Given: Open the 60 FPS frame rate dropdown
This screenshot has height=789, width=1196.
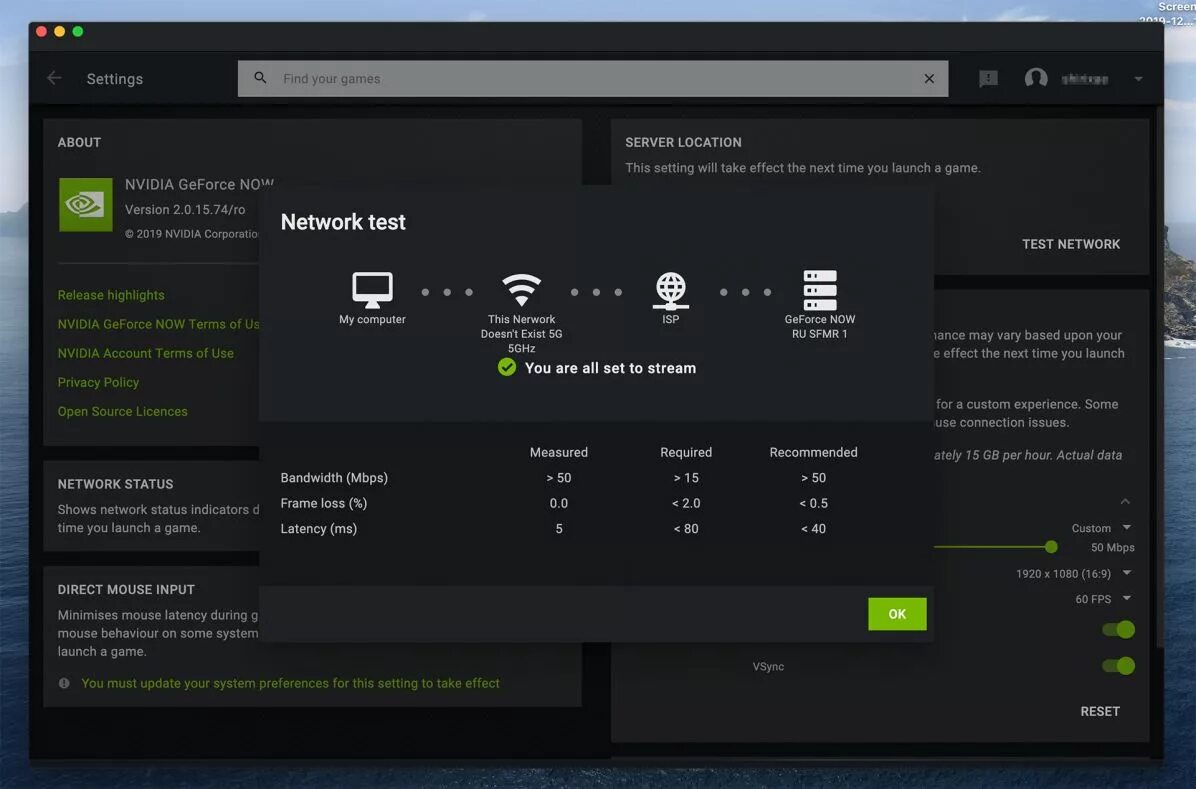Looking at the screenshot, I should coord(1103,599).
